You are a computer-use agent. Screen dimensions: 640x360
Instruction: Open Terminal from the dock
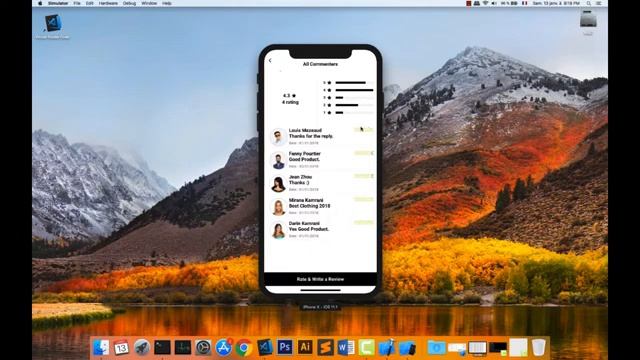coord(162,347)
